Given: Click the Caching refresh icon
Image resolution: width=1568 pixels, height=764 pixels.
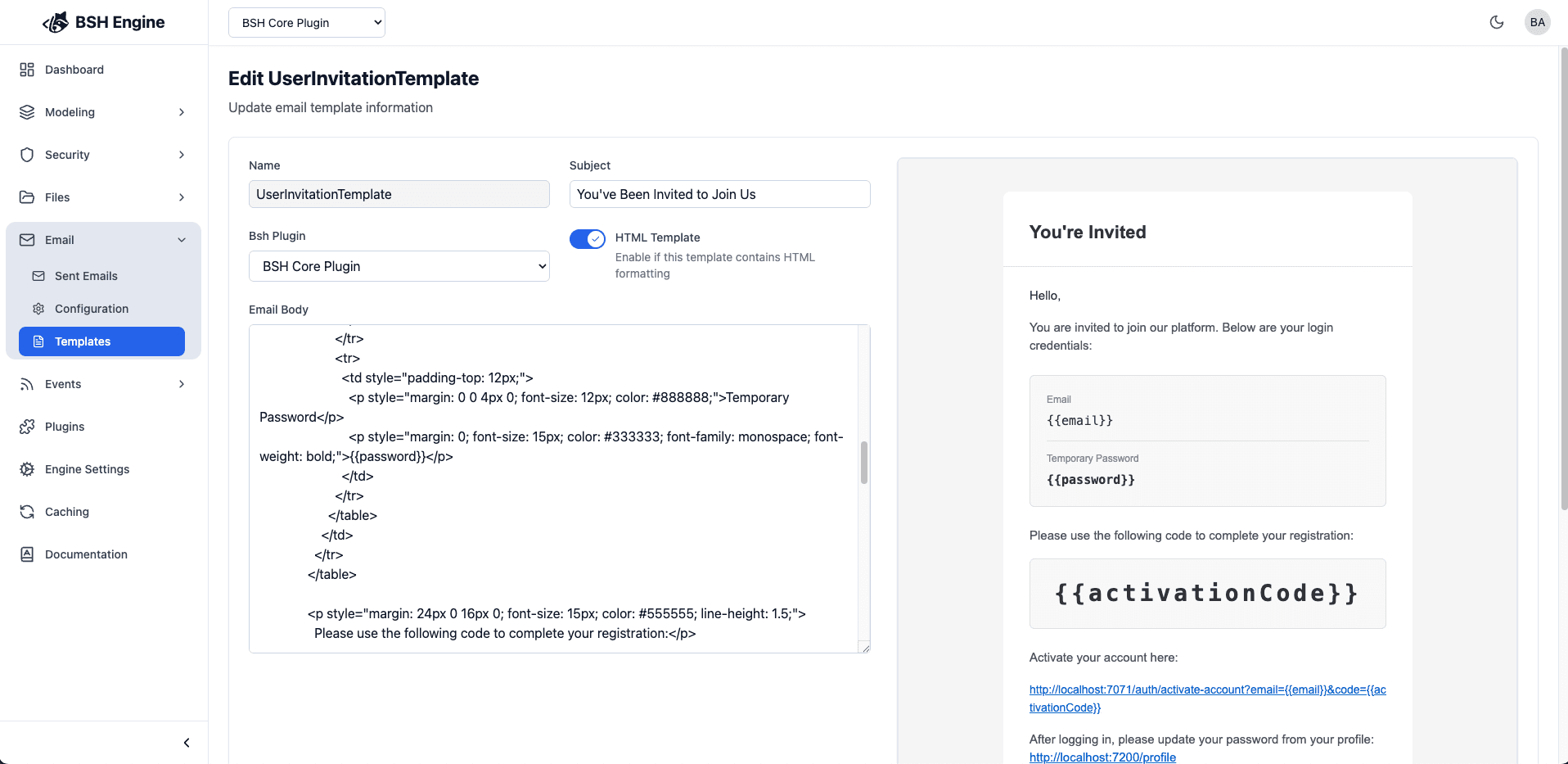Looking at the screenshot, I should (x=27, y=512).
